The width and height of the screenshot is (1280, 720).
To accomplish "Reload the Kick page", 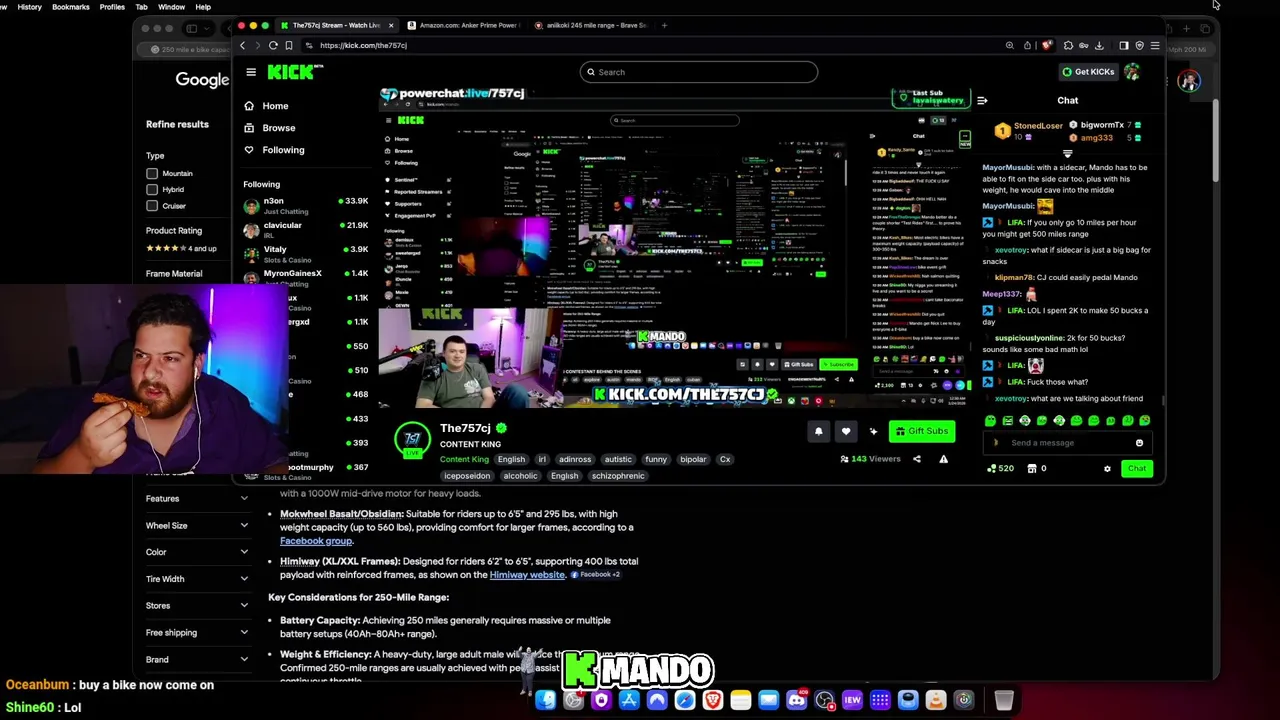I will (273, 45).
